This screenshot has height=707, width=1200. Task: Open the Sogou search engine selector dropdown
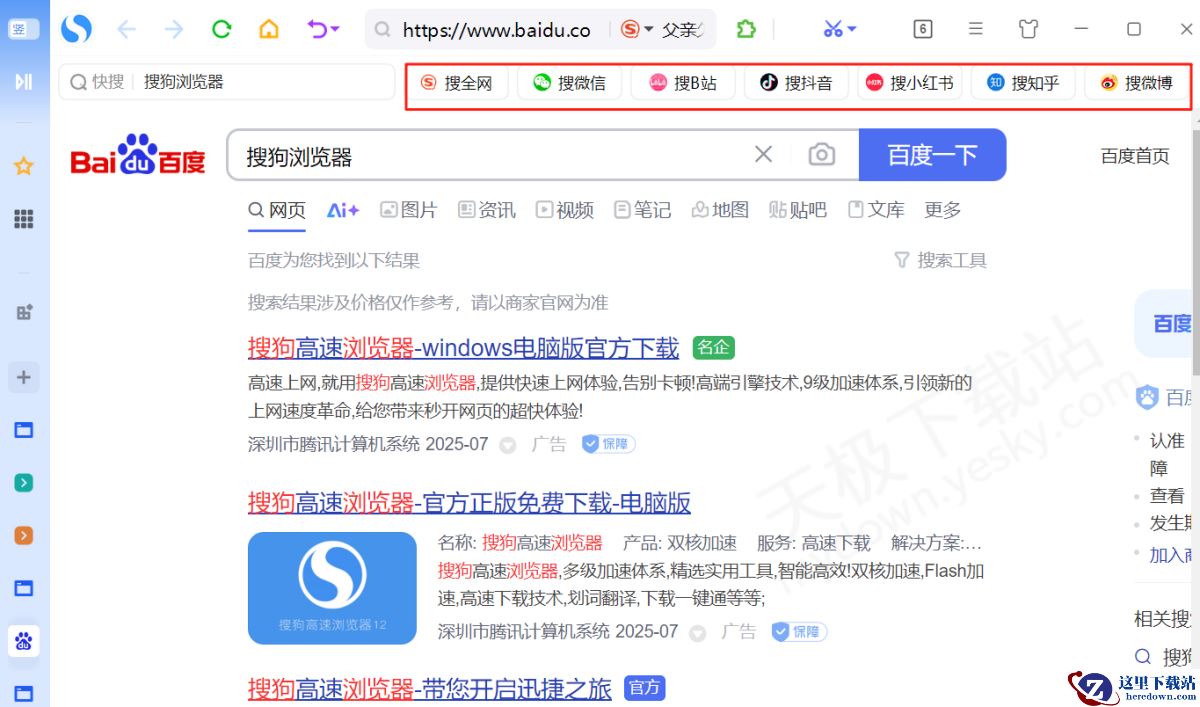[x=637, y=30]
